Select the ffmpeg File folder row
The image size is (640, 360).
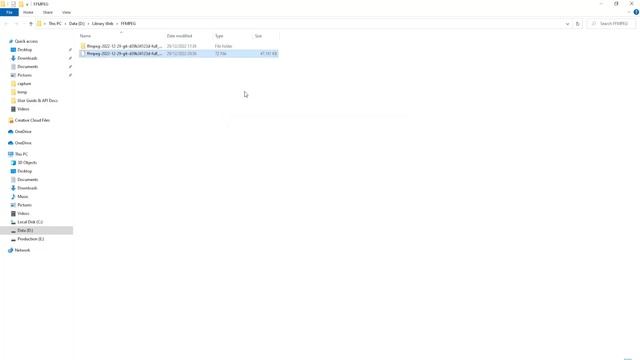pos(179,46)
